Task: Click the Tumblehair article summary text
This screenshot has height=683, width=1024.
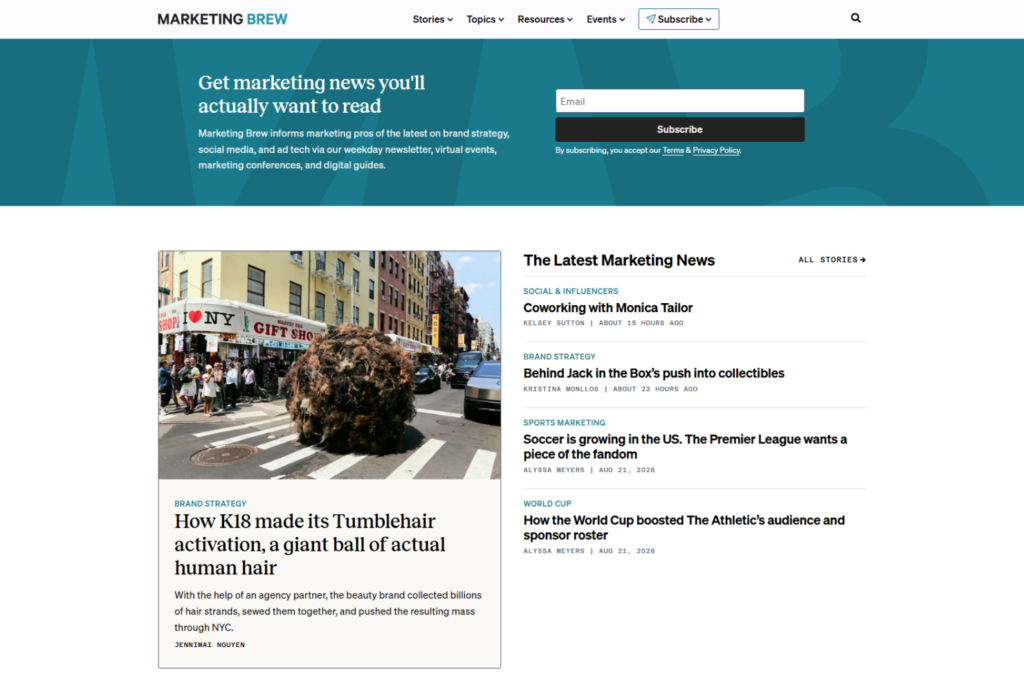Action: click(x=328, y=611)
